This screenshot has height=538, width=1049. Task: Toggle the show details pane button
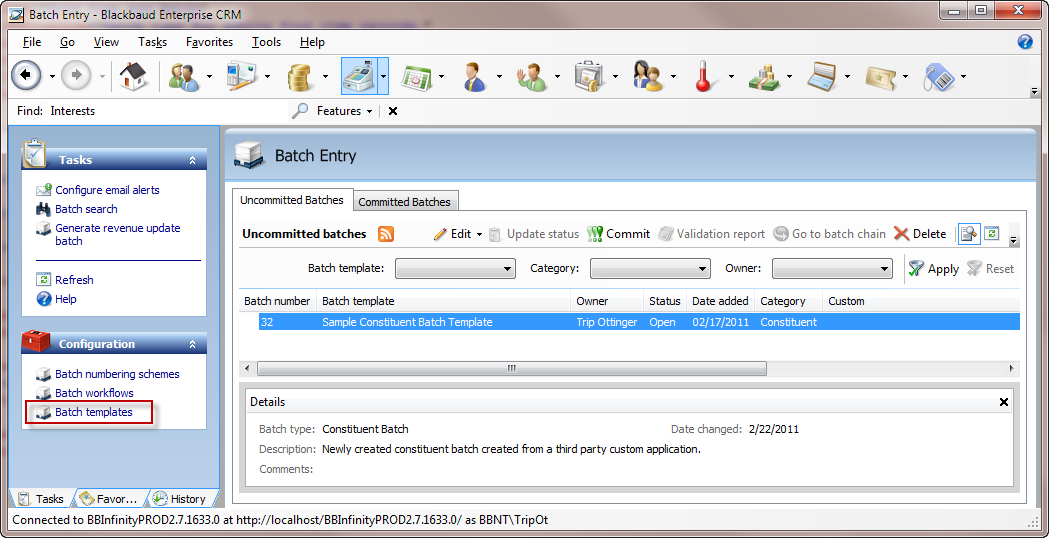click(968, 233)
